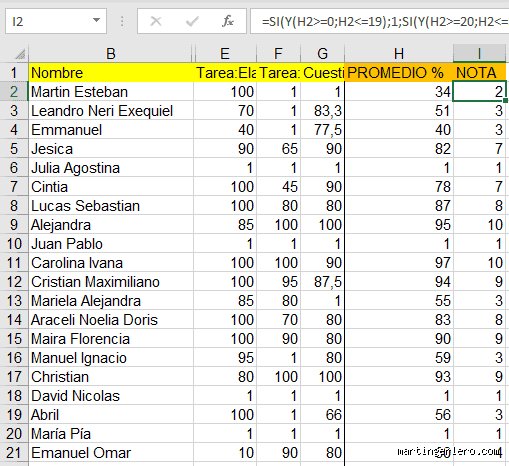Select the cell Cintia

click(x=111, y=187)
